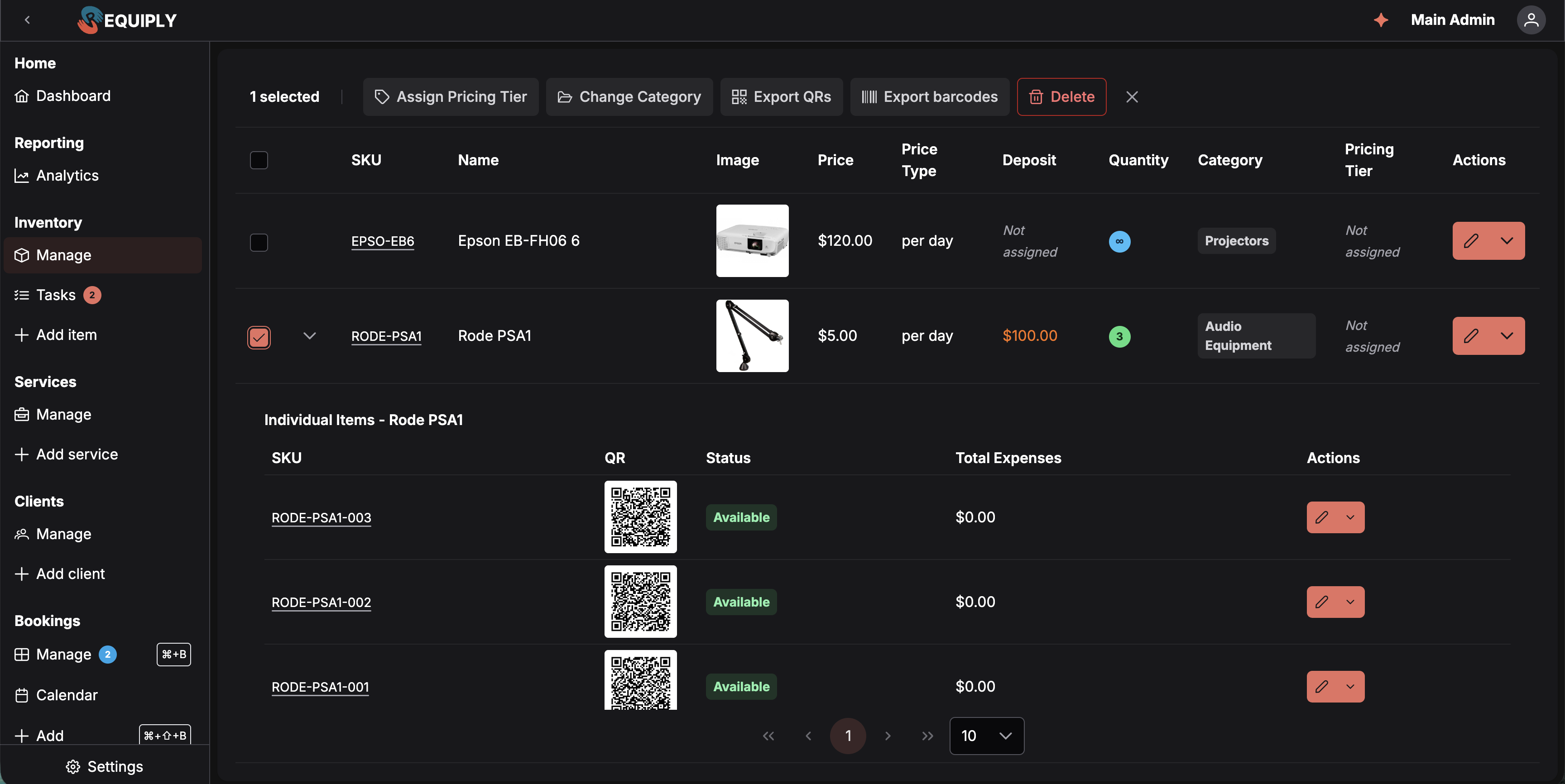Click Assign Pricing Tier button
The height and width of the screenshot is (784, 1565).
[450, 96]
